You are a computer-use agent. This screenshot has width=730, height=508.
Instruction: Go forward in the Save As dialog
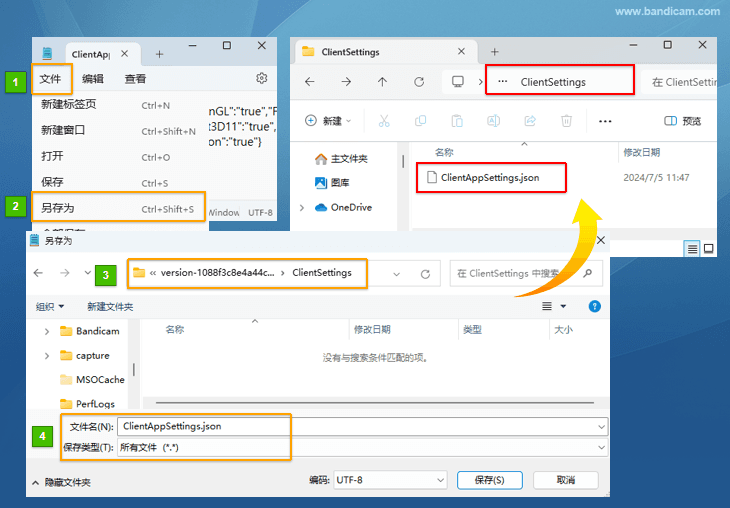pyautogui.click(x=65, y=273)
